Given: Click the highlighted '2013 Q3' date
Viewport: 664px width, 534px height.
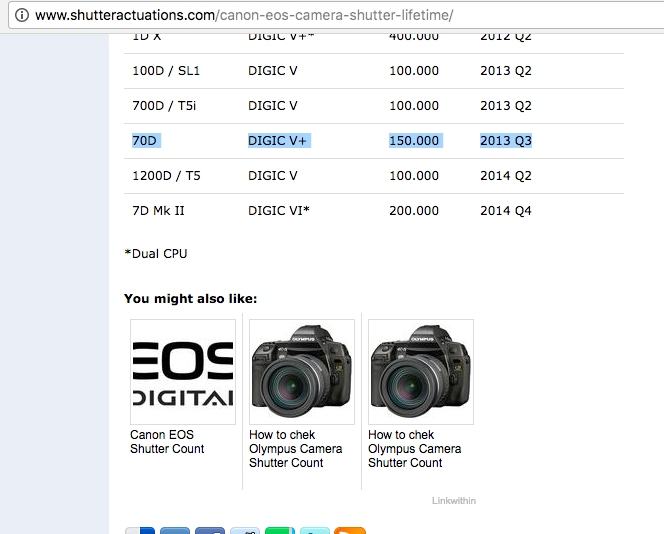Looking at the screenshot, I should point(506,141).
